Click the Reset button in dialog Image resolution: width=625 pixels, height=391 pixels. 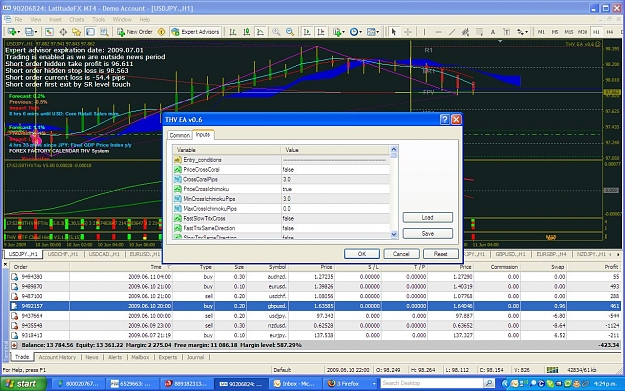tap(440, 253)
